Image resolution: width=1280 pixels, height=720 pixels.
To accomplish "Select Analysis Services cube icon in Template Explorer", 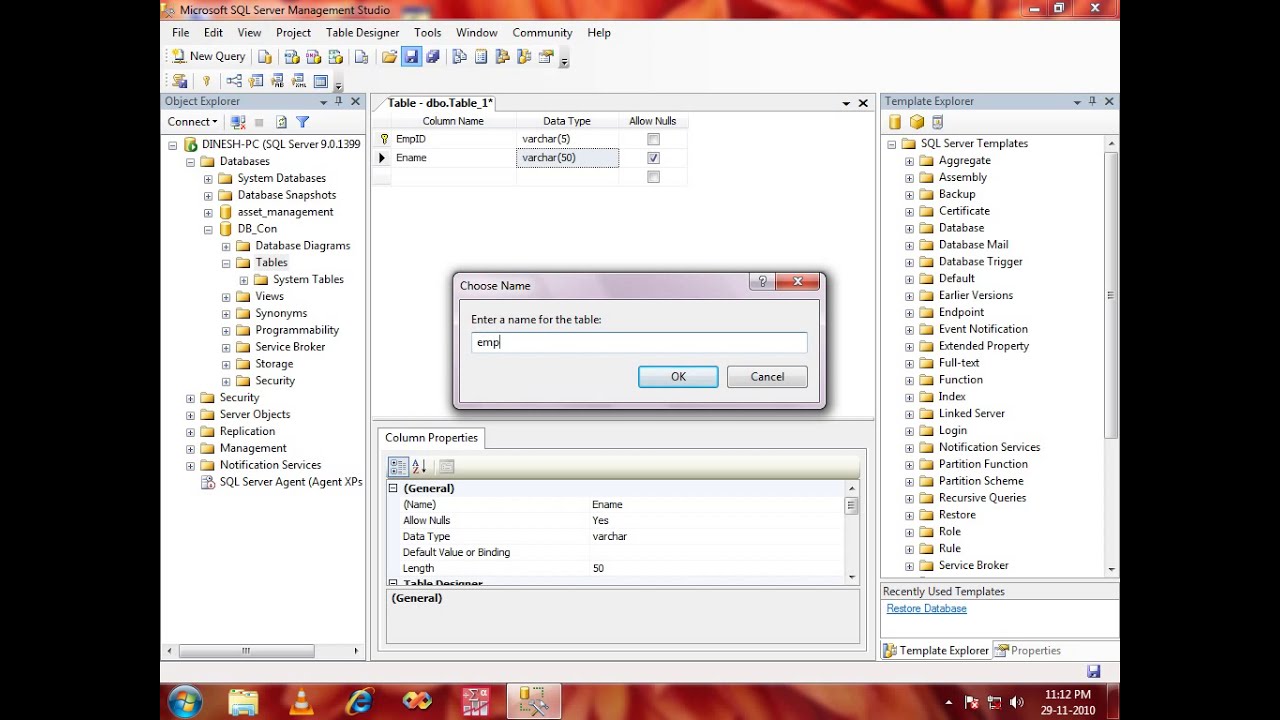I will coord(916,122).
